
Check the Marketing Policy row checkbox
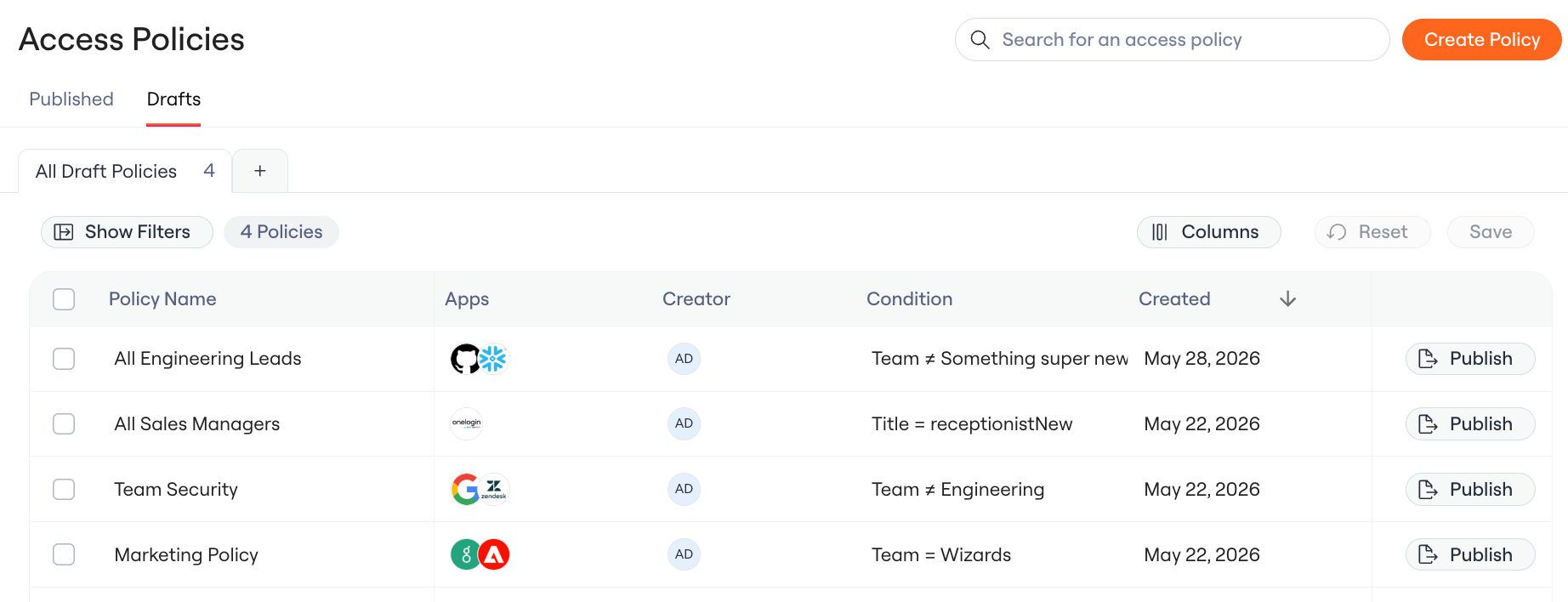tap(64, 554)
